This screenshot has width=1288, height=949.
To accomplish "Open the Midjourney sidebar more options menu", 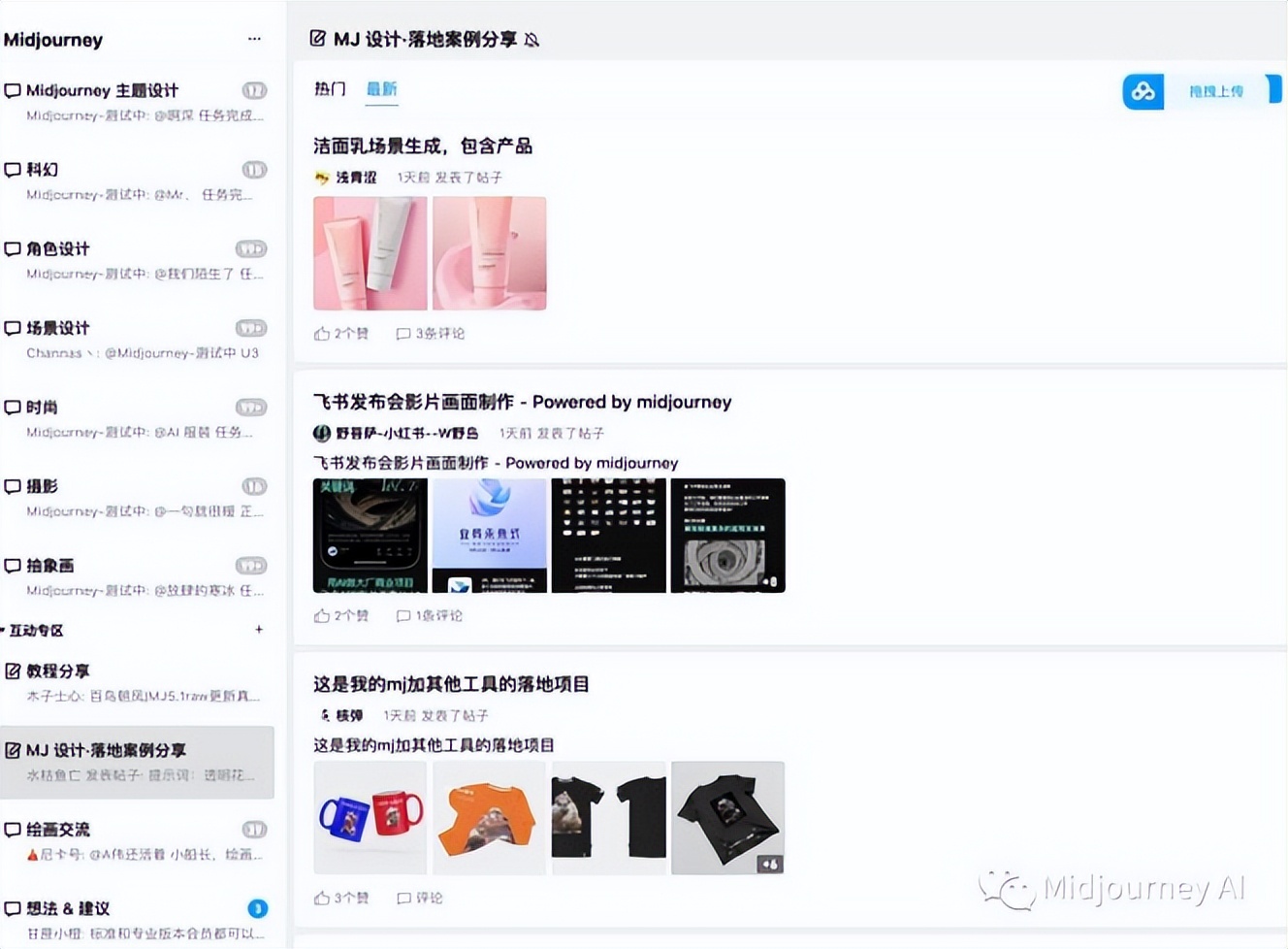I will pyautogui.click(x=254, y=39).
